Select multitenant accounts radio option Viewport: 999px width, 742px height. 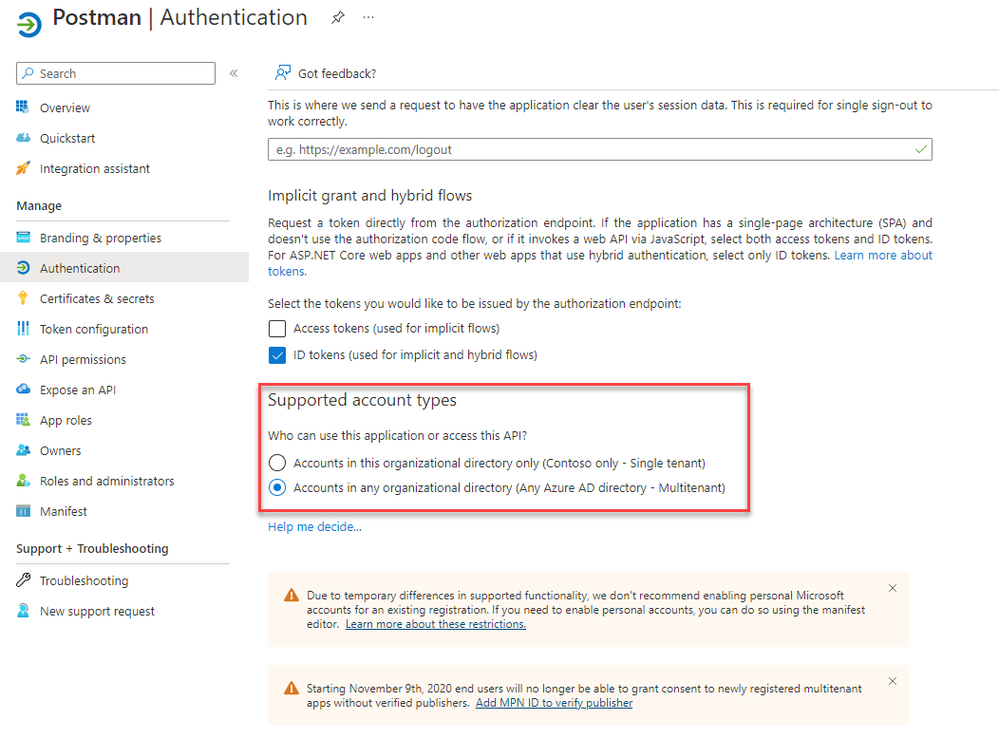[x=277, y=487]
